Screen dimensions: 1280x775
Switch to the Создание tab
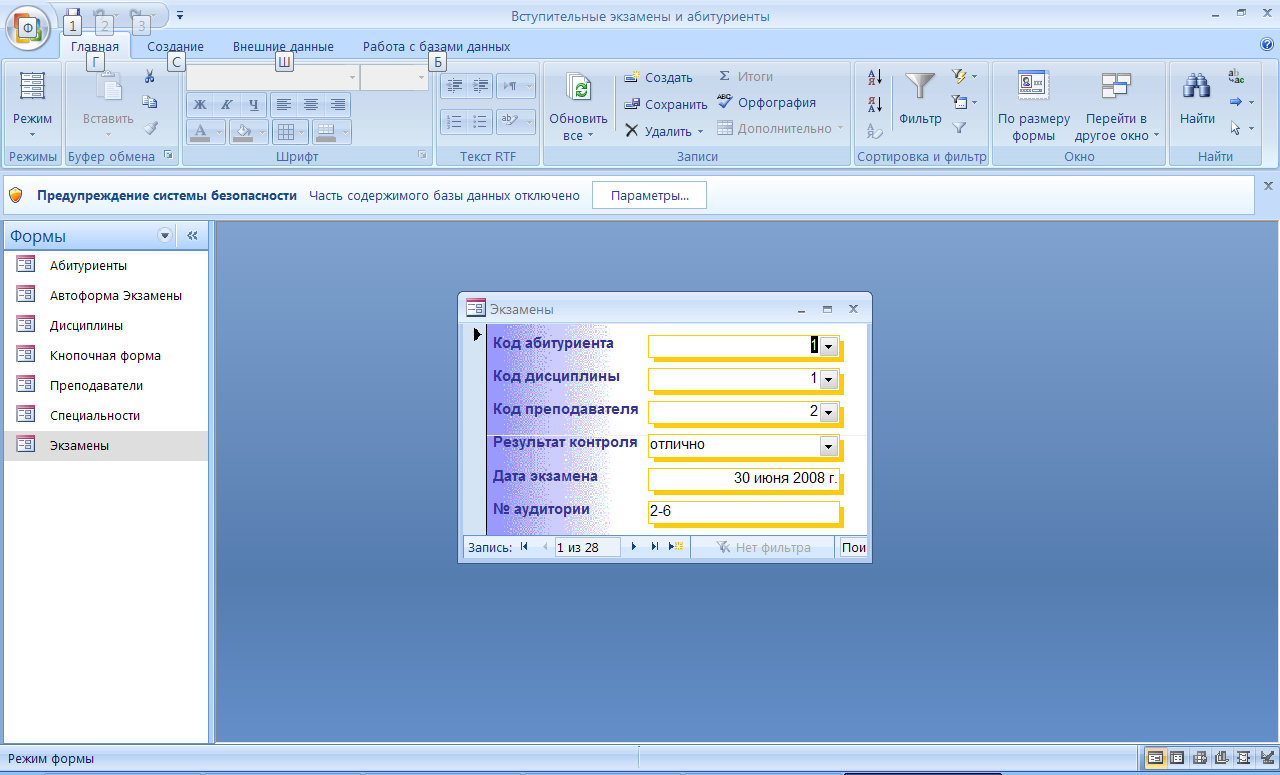[175, 47]
